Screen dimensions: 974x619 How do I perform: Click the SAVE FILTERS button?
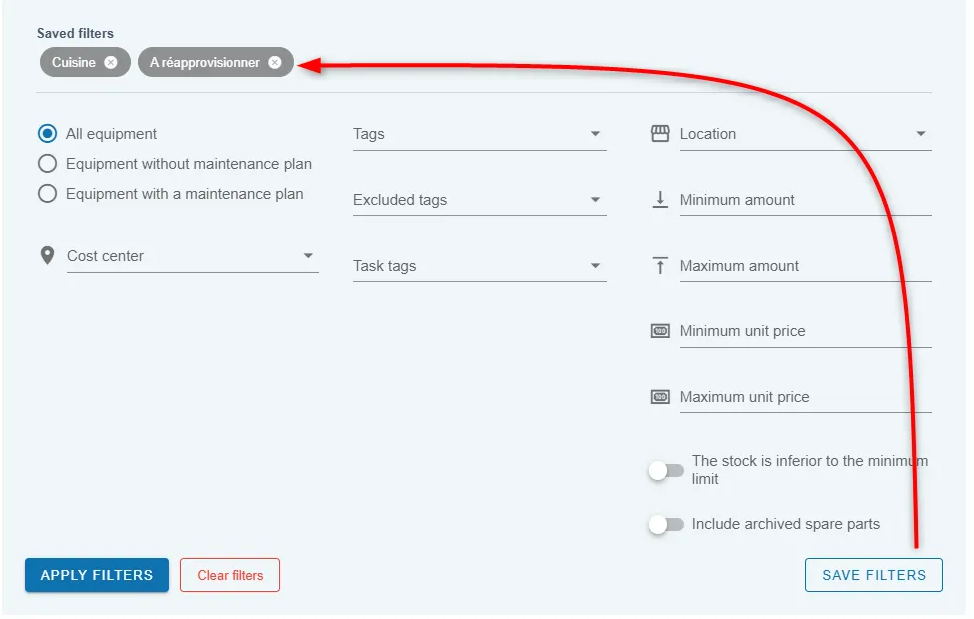click(x=874, y=576)
